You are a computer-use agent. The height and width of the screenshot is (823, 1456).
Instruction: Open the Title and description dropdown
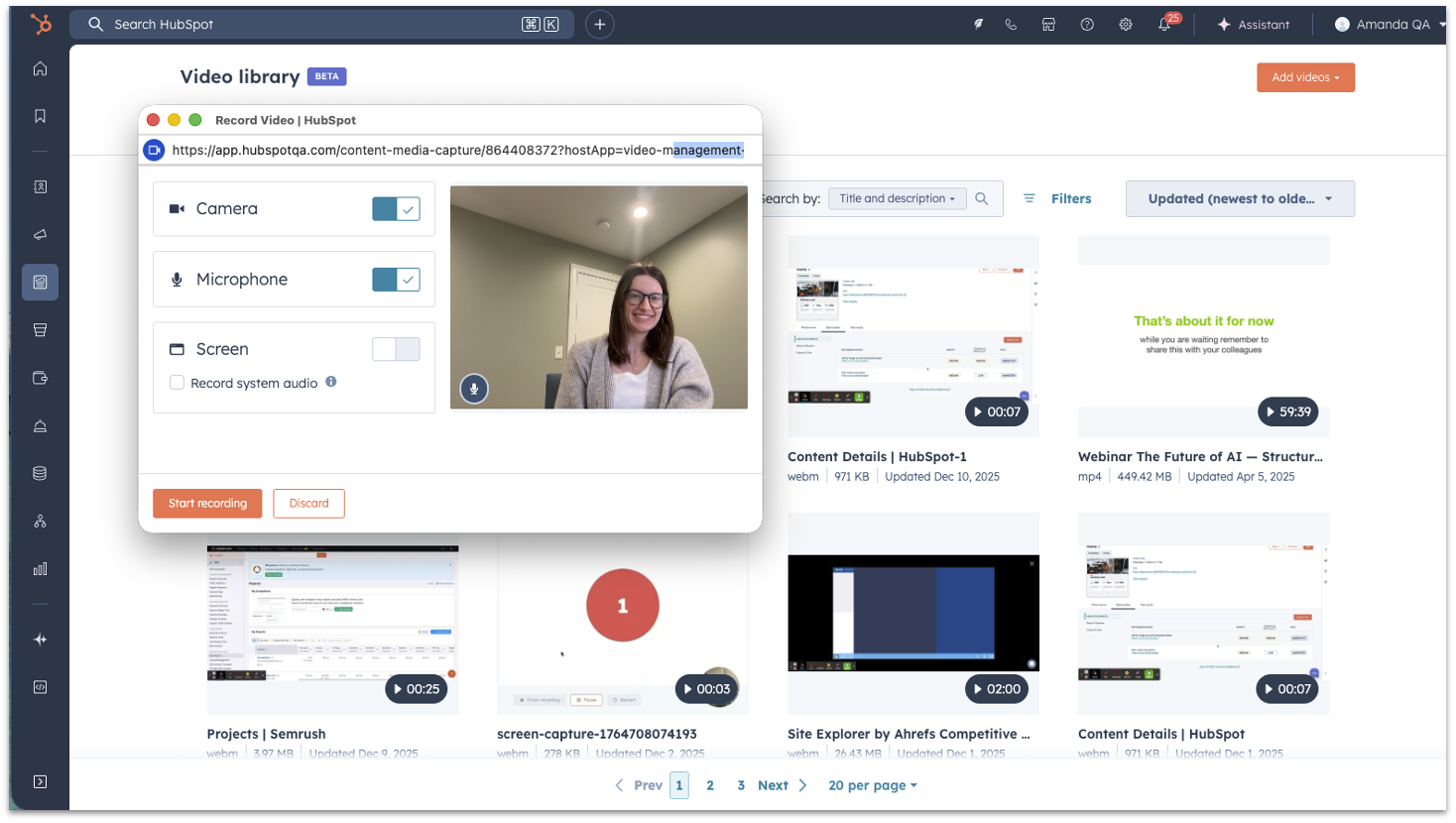[x=898, y=198]
